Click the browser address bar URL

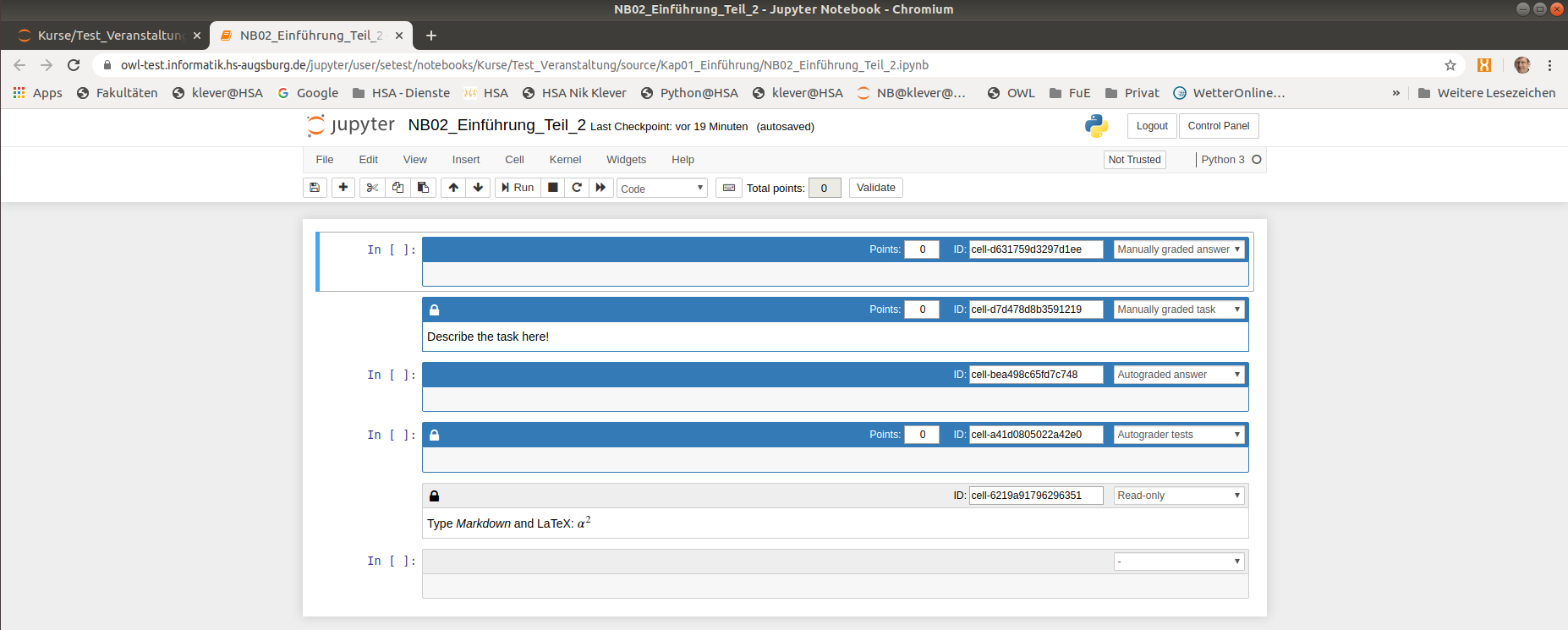(524, 65)
